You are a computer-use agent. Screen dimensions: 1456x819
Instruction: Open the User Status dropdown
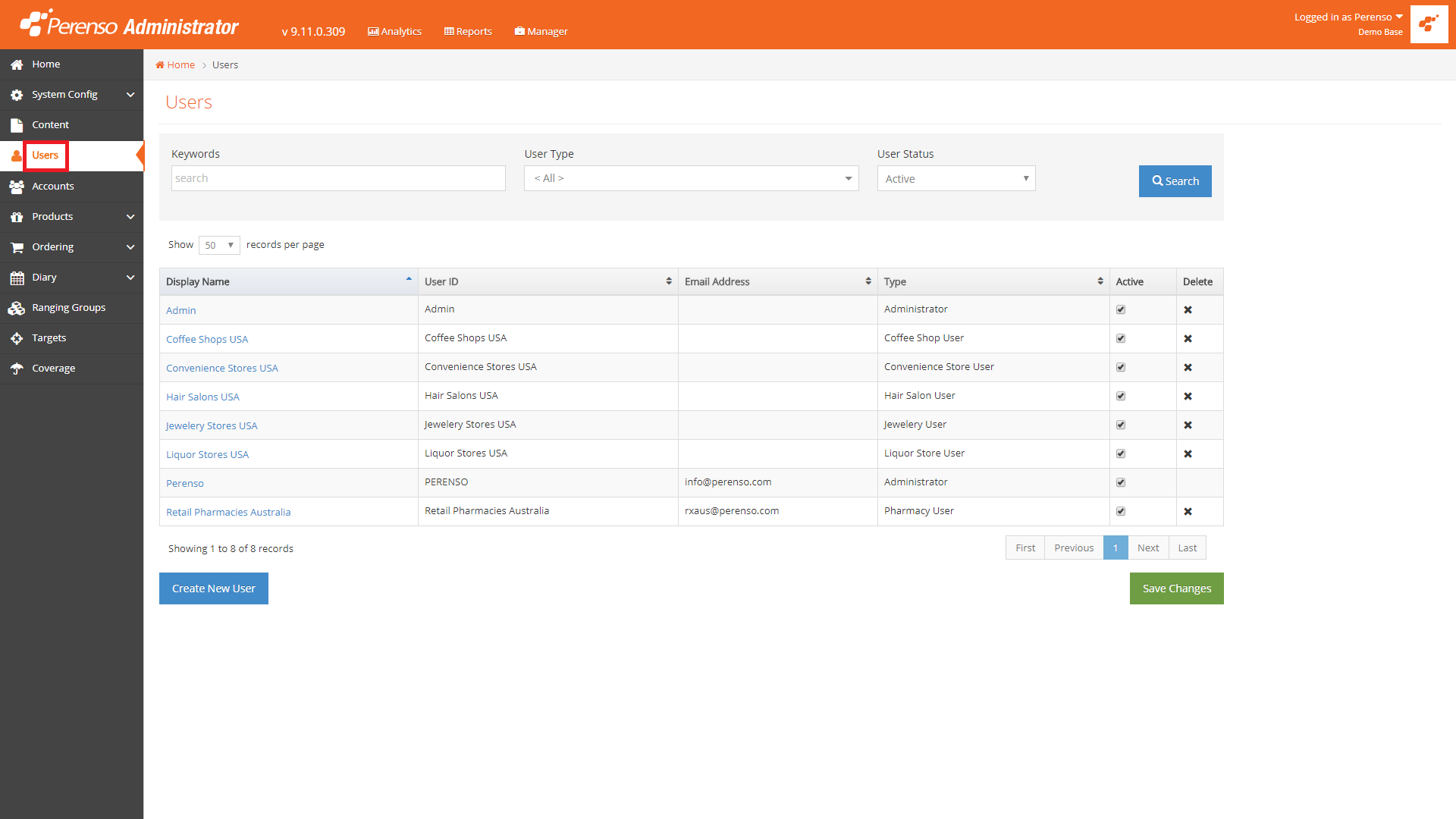coord(955,179)
